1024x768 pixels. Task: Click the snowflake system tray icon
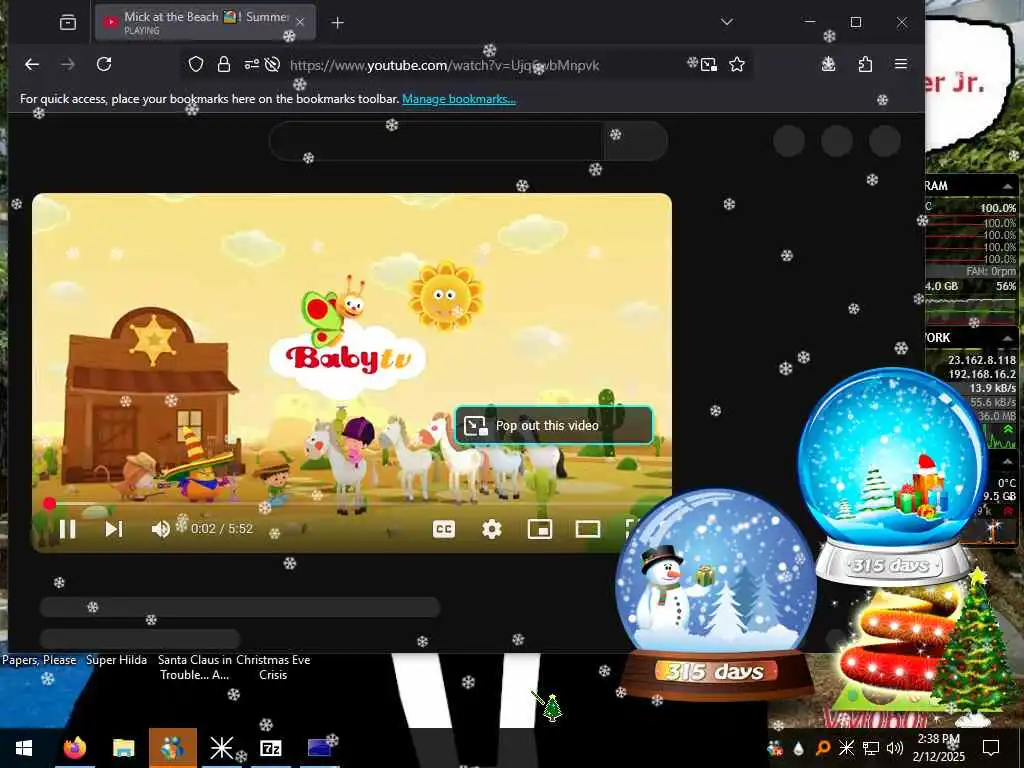pyautogui.click(x=846, y=748)
